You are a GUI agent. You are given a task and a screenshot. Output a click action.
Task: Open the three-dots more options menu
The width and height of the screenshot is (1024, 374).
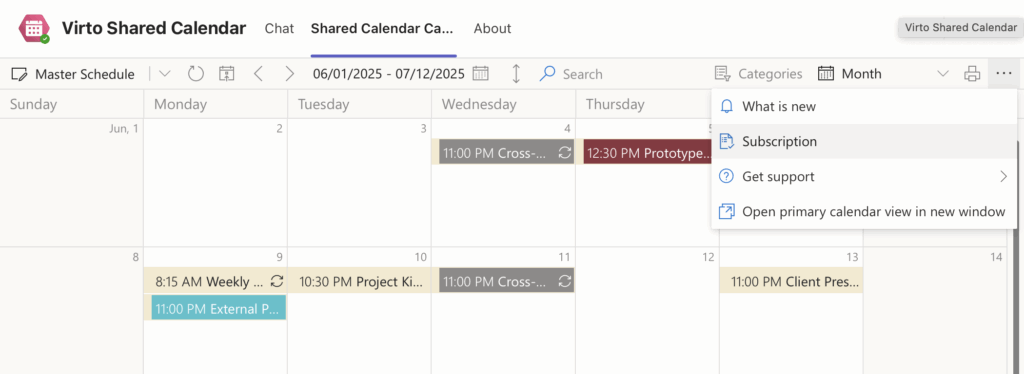tap(1004, 74)
